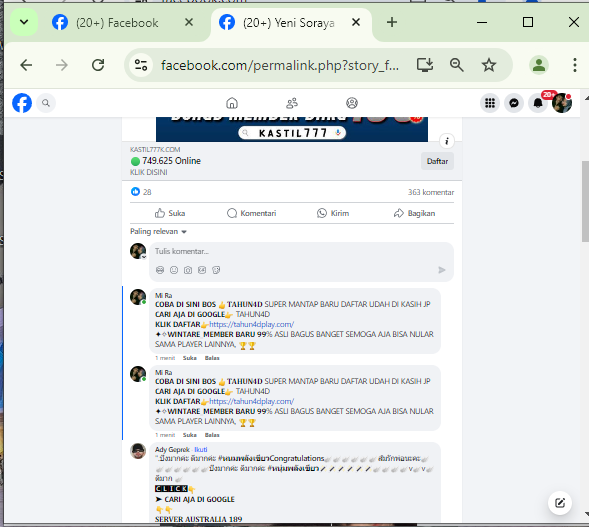
Task: Open the 363 komentar link
Action: click(x=431, y=192)
